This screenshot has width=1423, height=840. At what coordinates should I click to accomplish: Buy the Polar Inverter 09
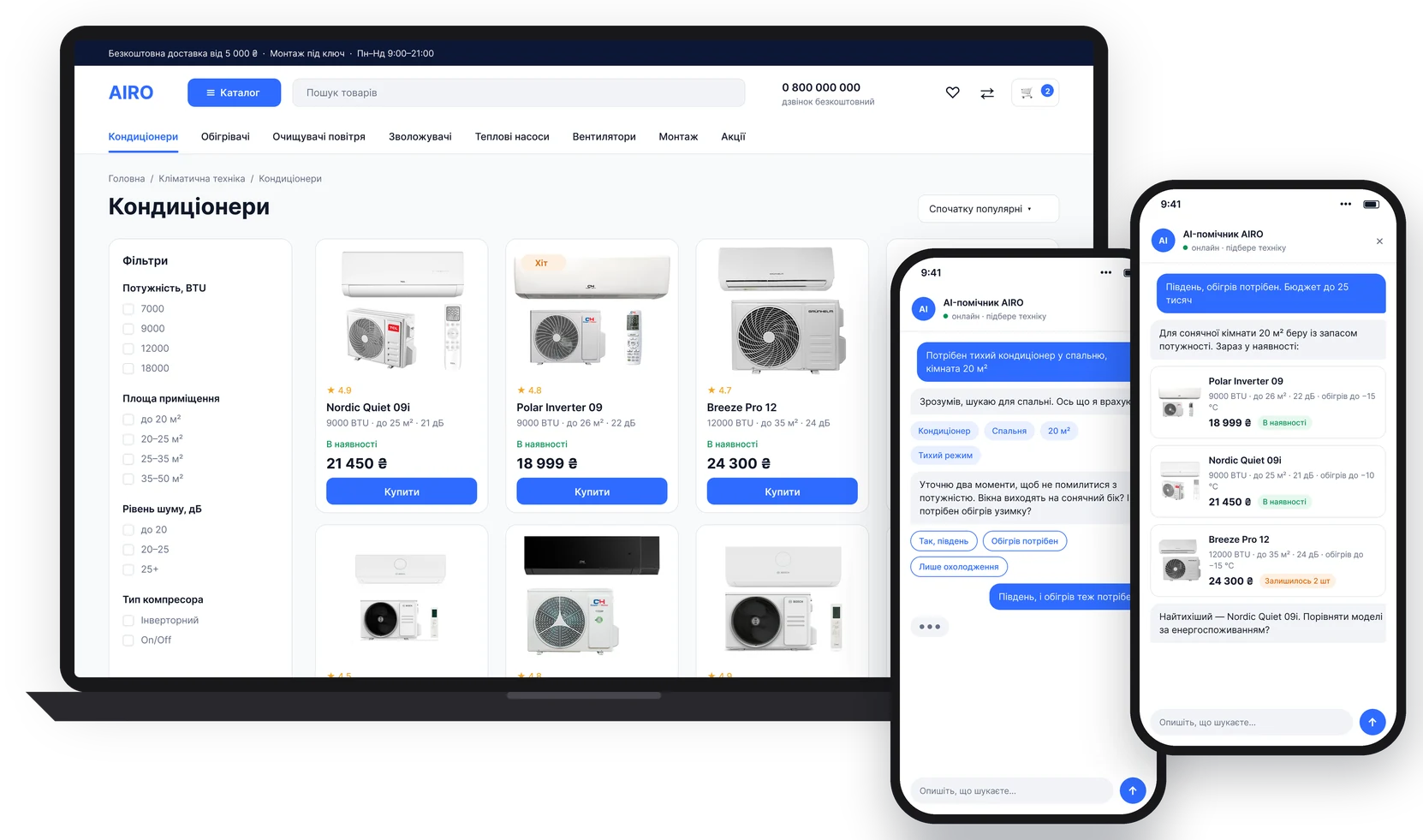tap(592, 491)
